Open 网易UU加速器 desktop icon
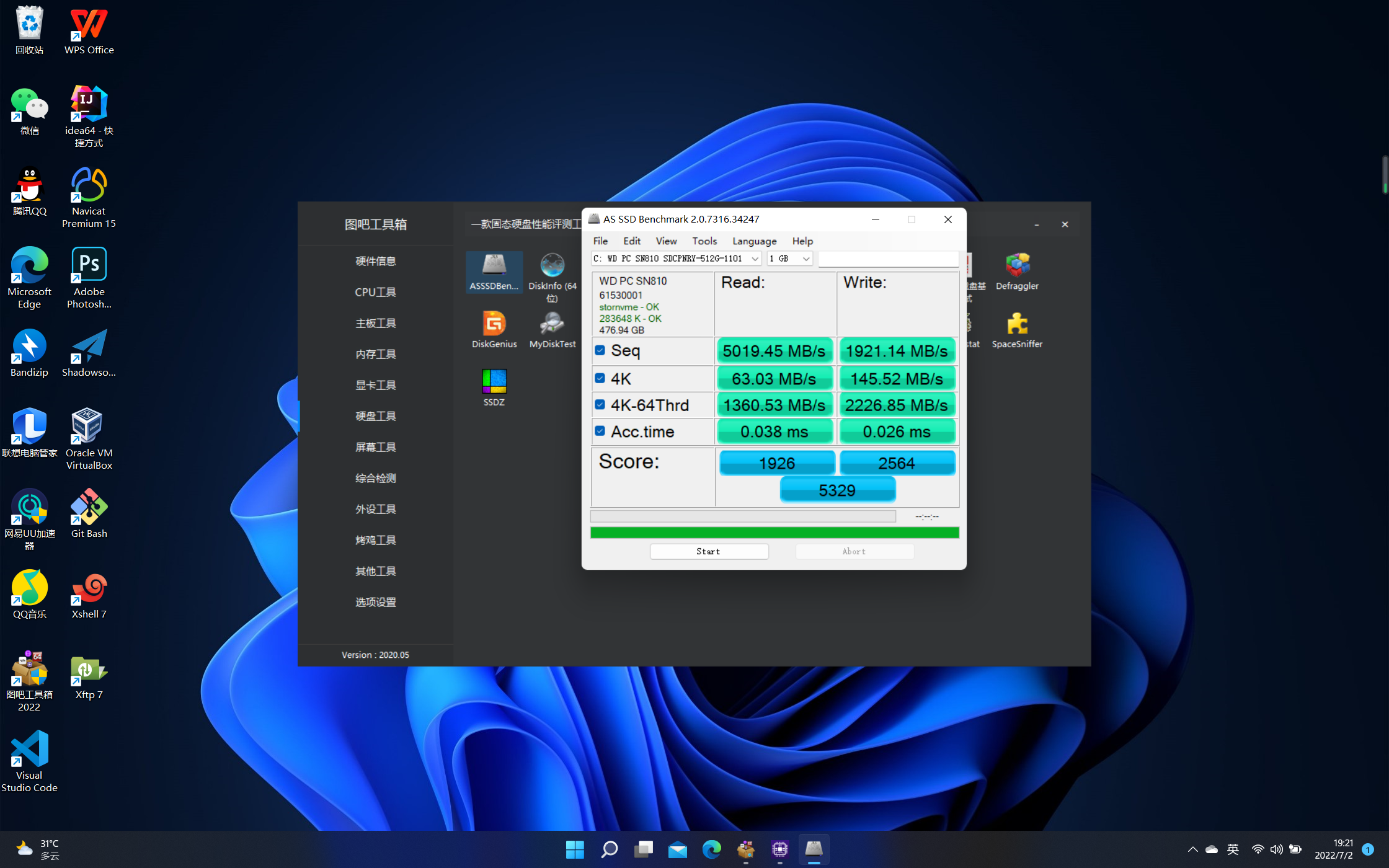The height and width of the screenshot is (868, 1389). [x=29, y=520]
